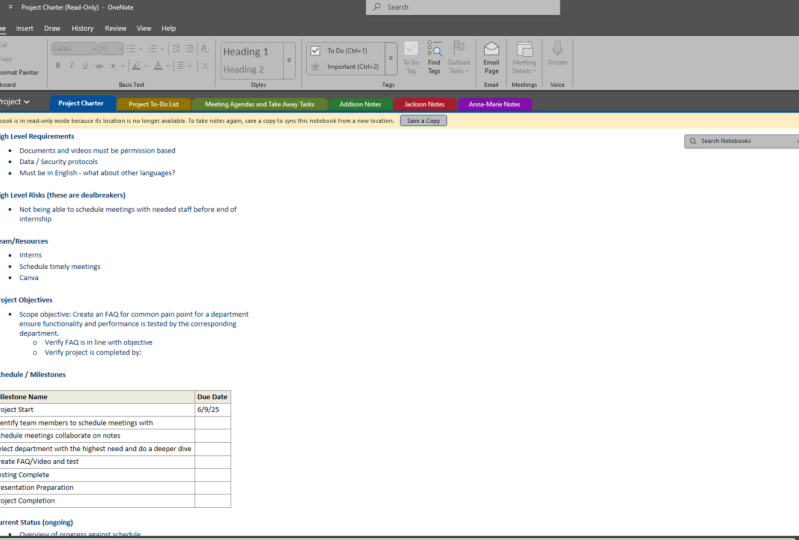Click the Save a Copy button
Screen dimensions: 799x540
pos(423,121)
